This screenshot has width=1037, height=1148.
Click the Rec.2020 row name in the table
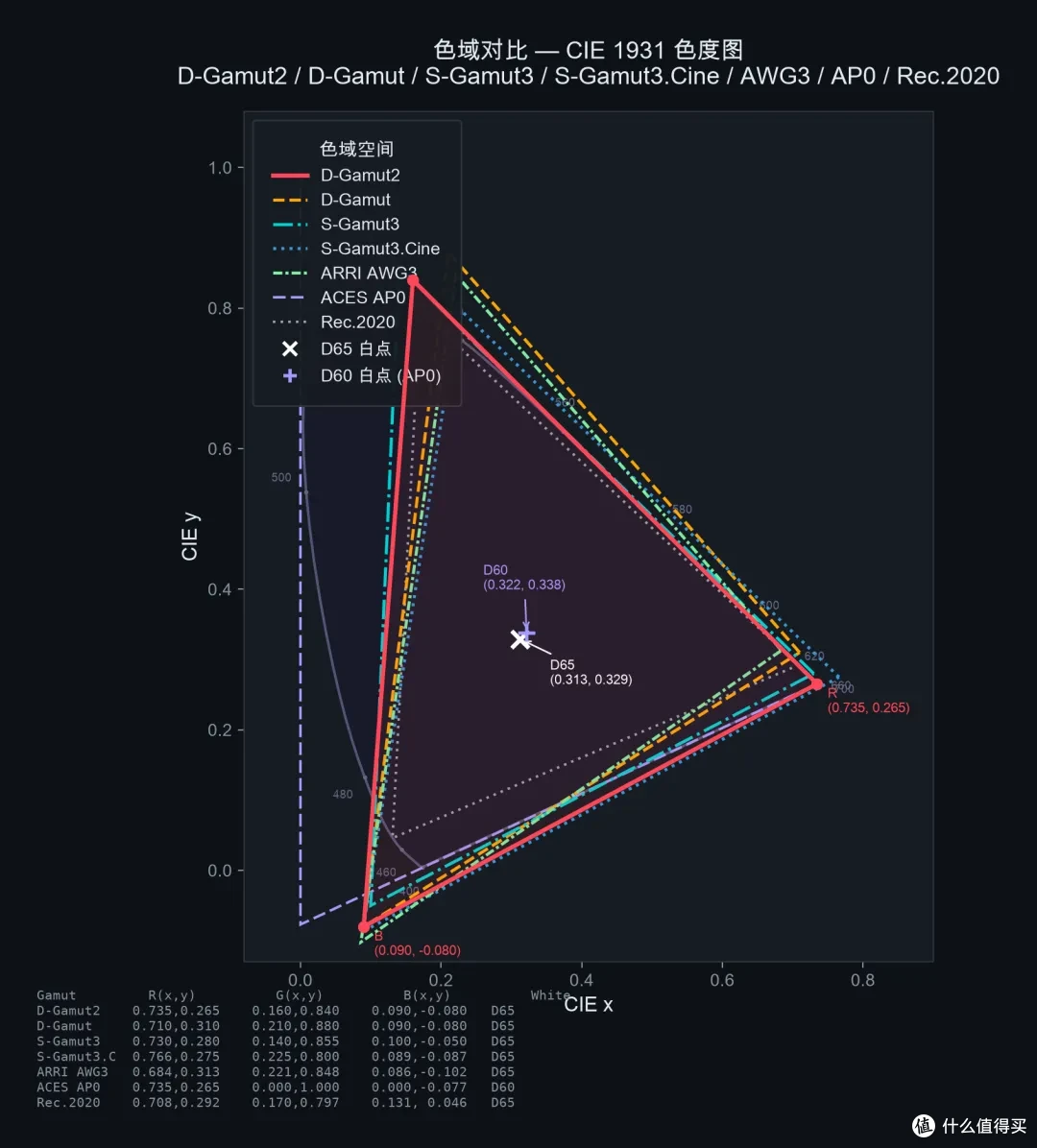pos(68,1103)
